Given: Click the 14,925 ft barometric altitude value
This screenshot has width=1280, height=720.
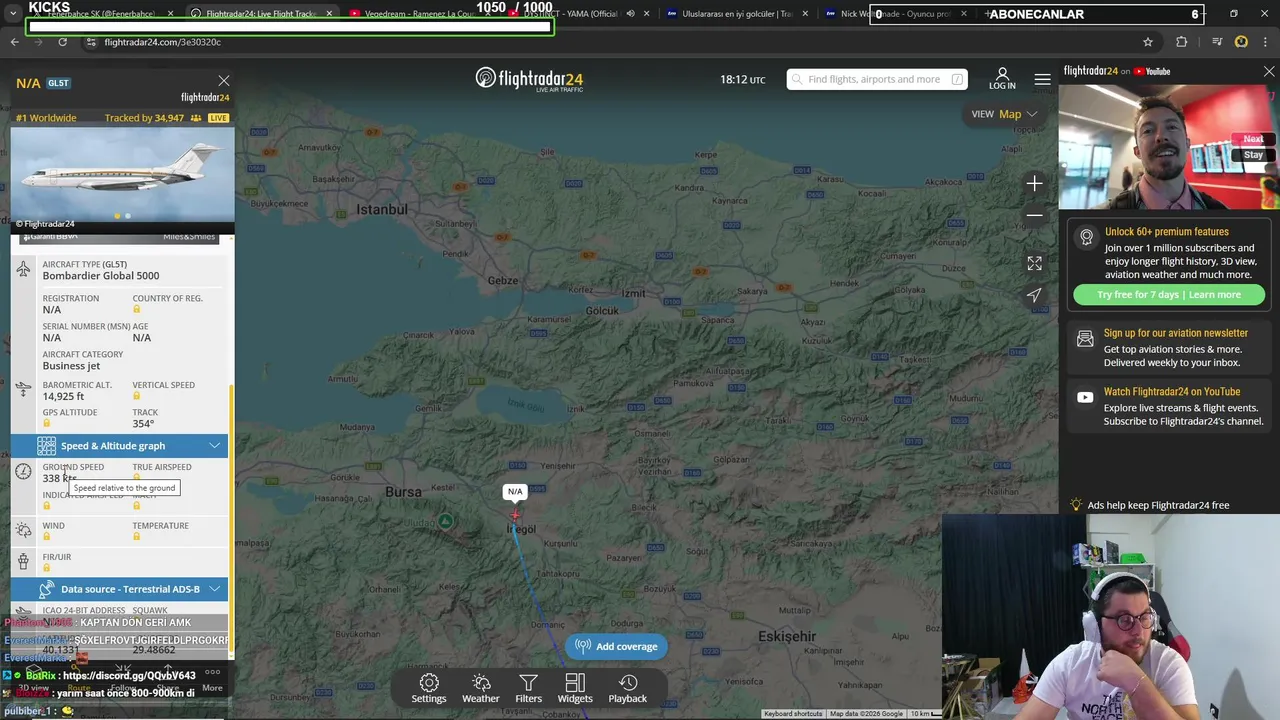Looking at the screenshot, I should click(63, 397).
